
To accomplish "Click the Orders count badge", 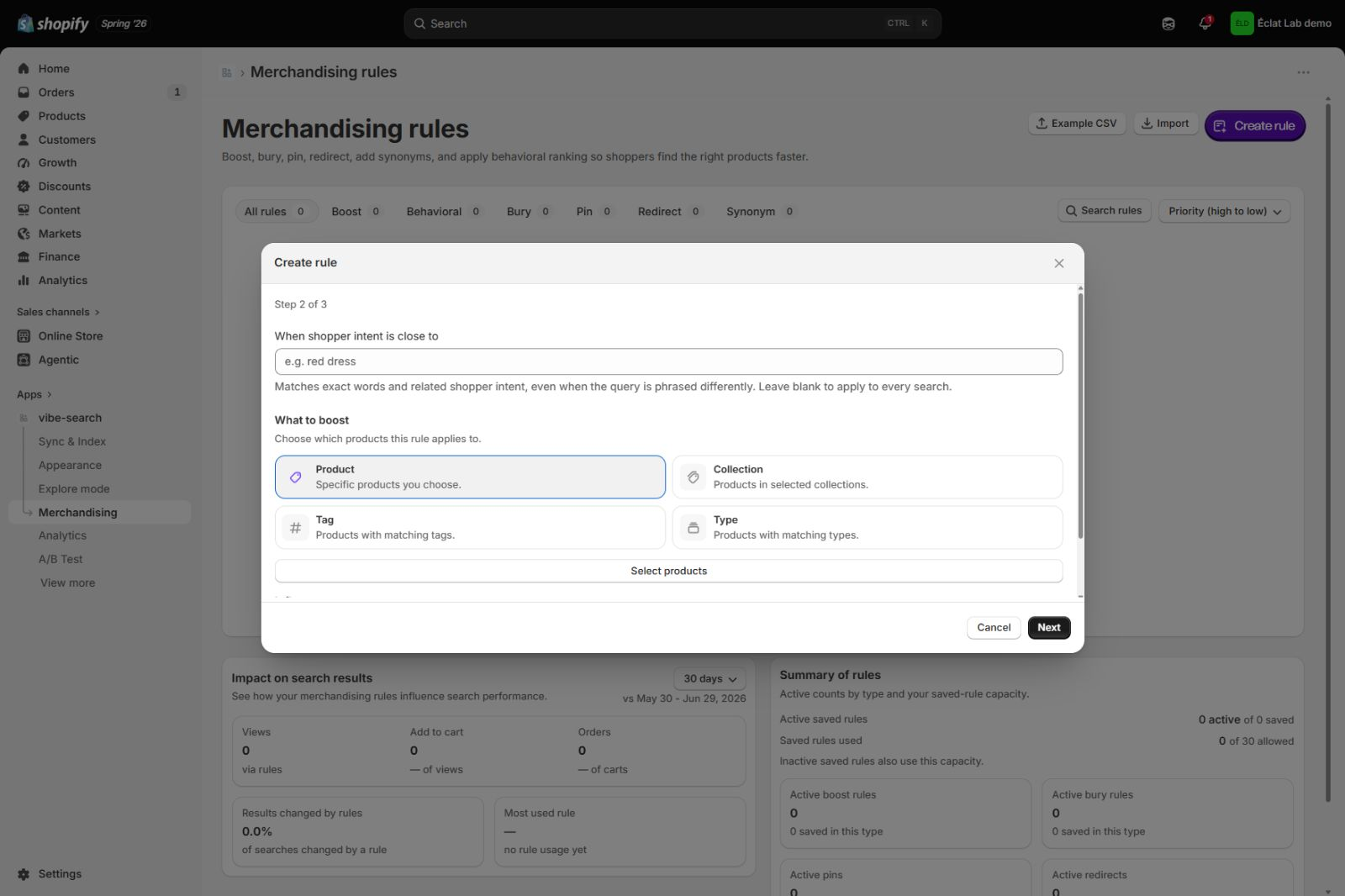I will point(177,92).
